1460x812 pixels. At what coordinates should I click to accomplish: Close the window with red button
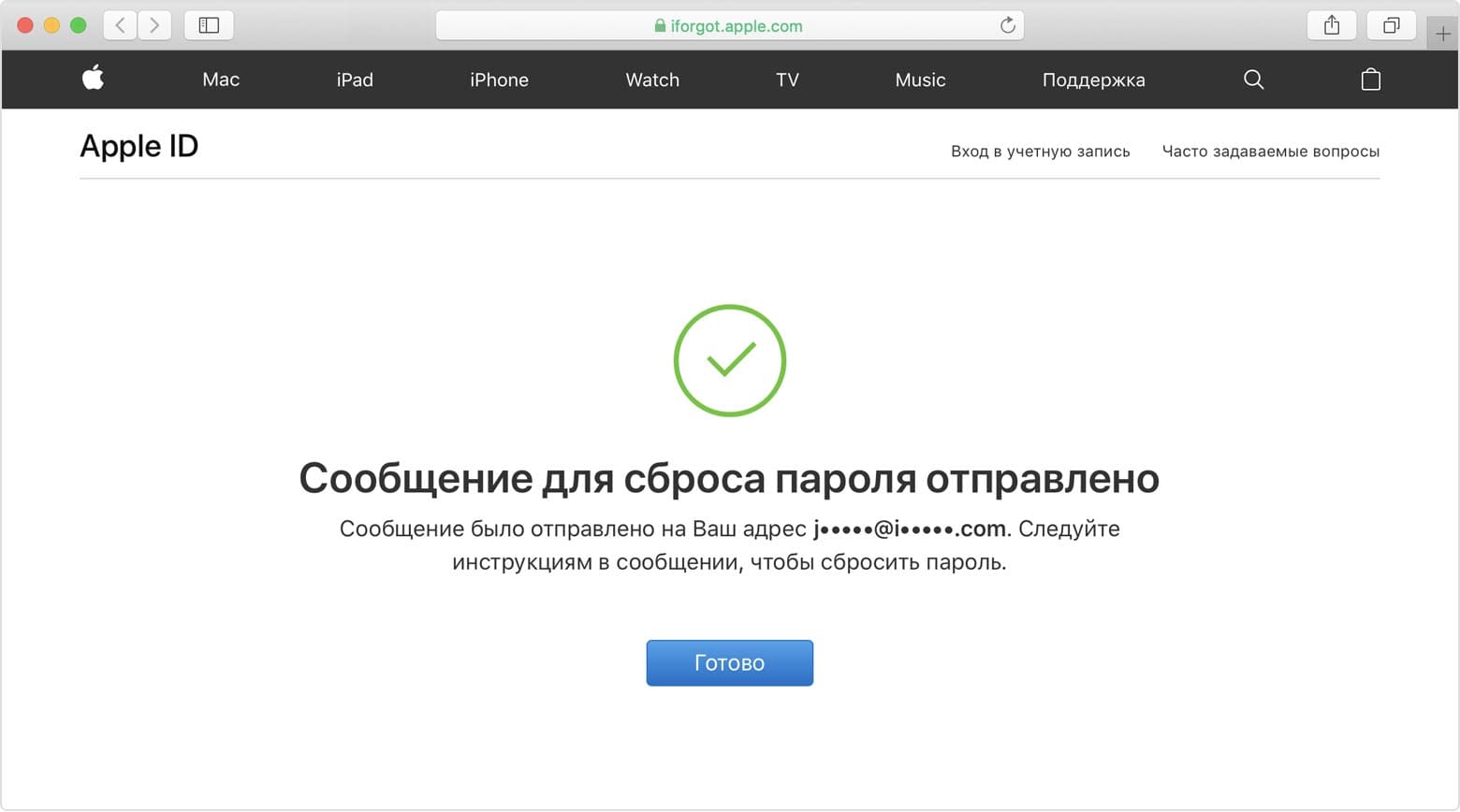pyautogui.click(x=25, y=25)
